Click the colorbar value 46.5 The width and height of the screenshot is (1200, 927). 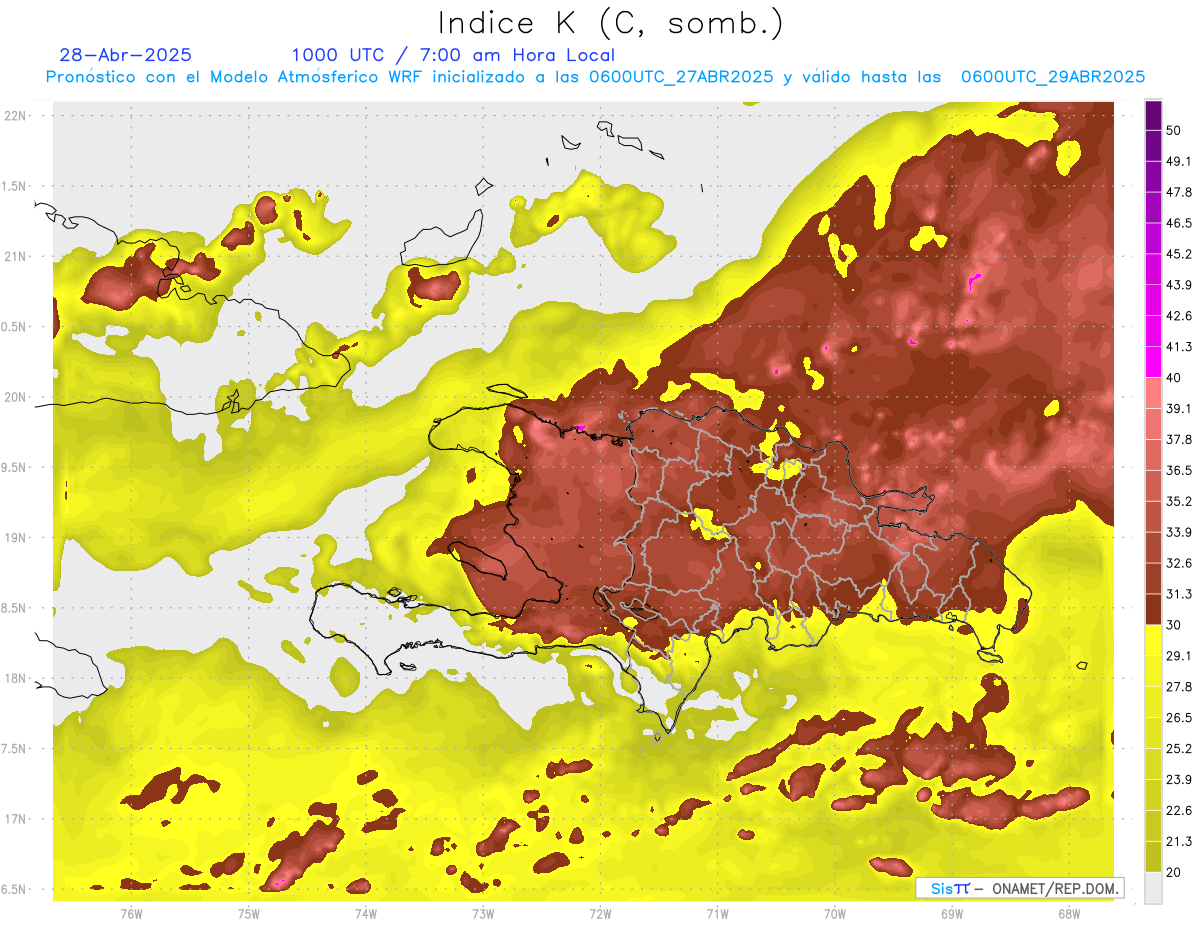1179,223
